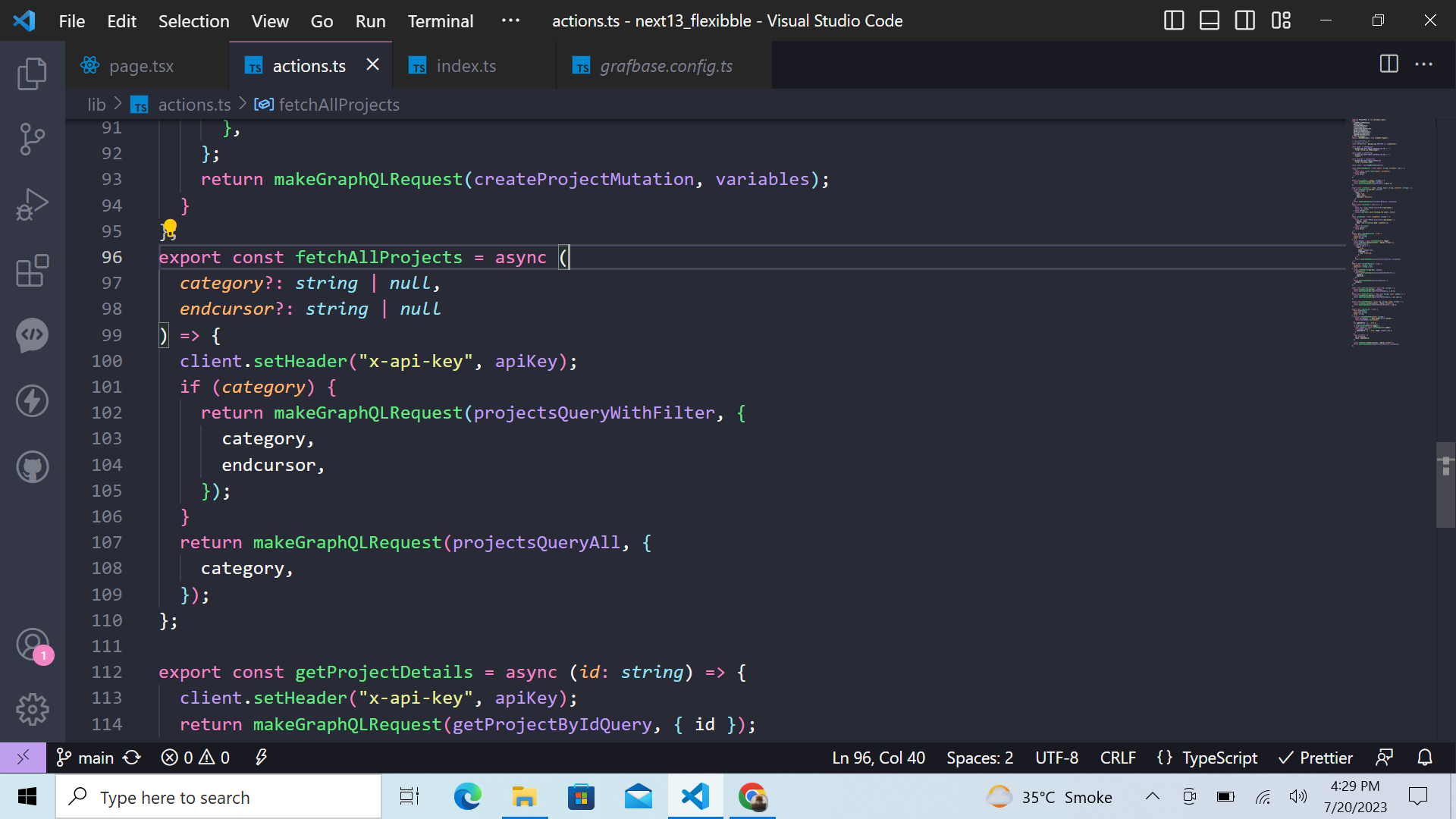Open the Run and Debug view
Viewport: 1456px width, 819px height.
[32, 203]
